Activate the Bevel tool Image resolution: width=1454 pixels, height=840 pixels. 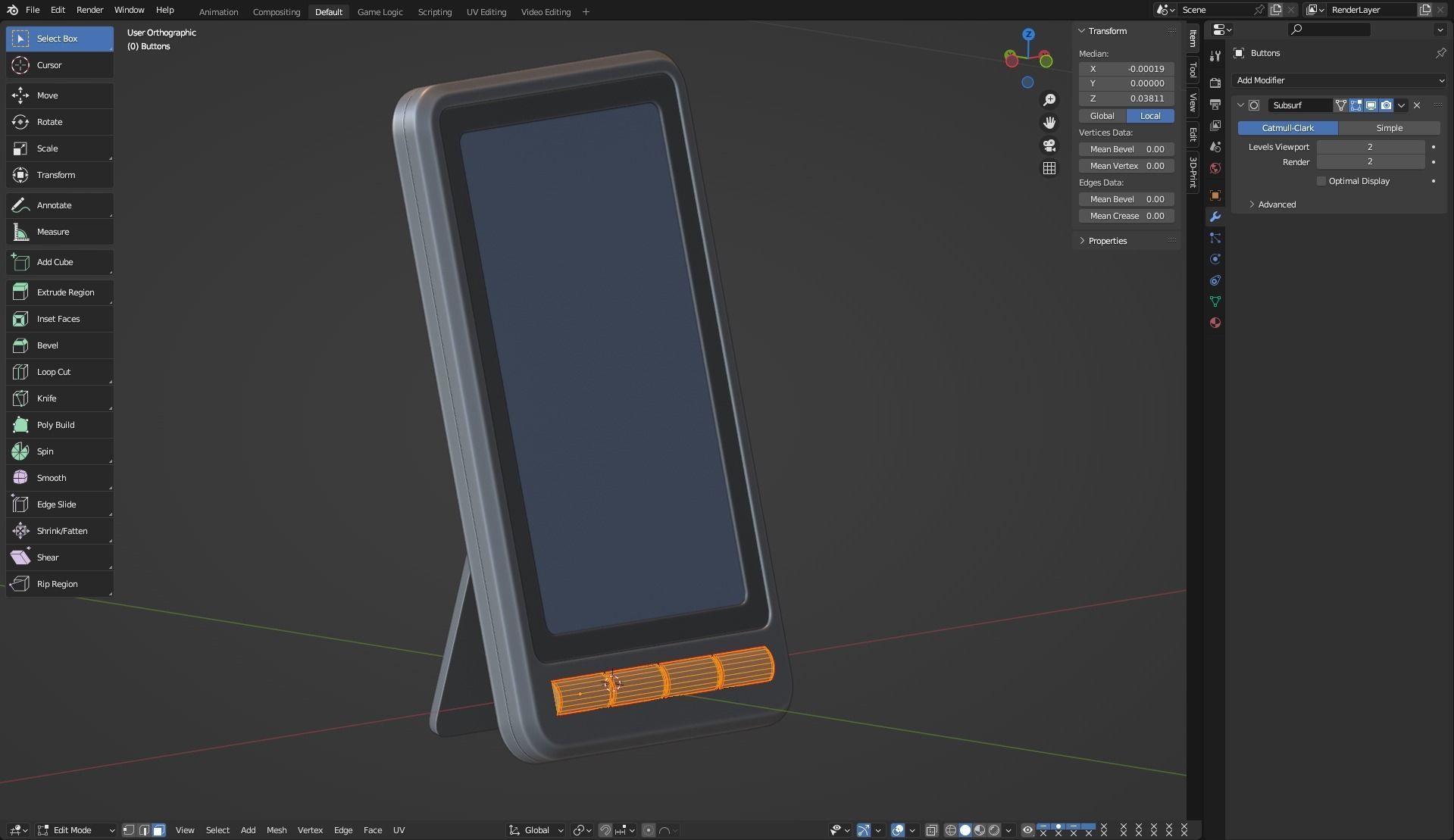[60, 345]
